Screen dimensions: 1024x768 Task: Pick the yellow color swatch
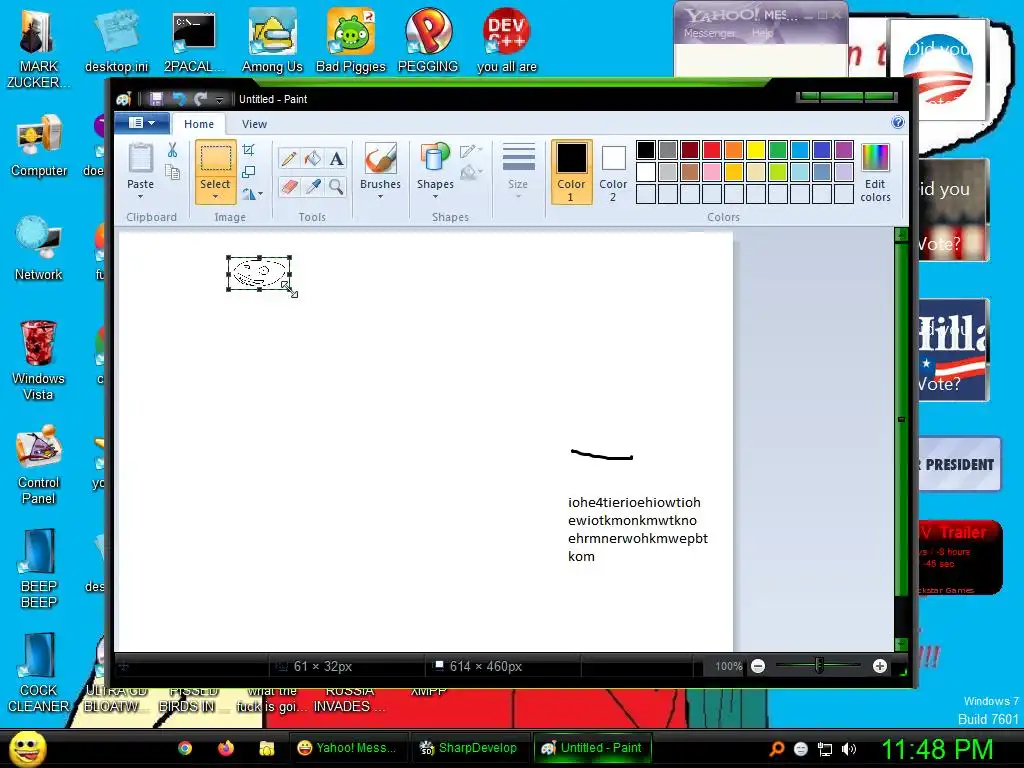click(x=756, y=150)
